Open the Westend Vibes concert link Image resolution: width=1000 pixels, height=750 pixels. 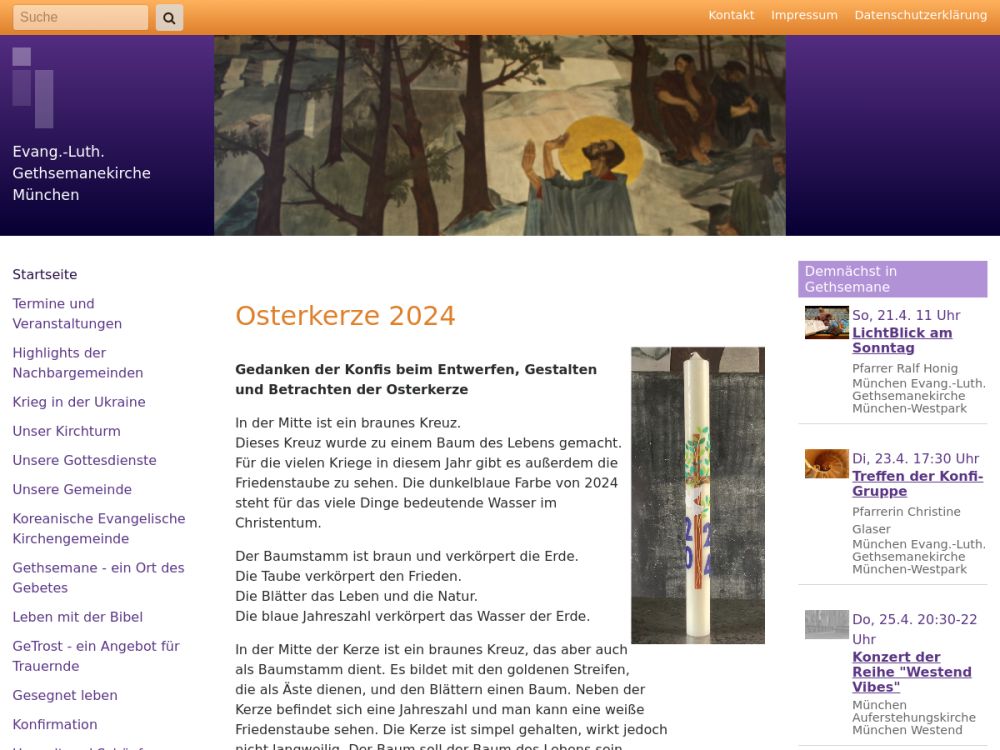pyautogui.click(x=911, y=672)
